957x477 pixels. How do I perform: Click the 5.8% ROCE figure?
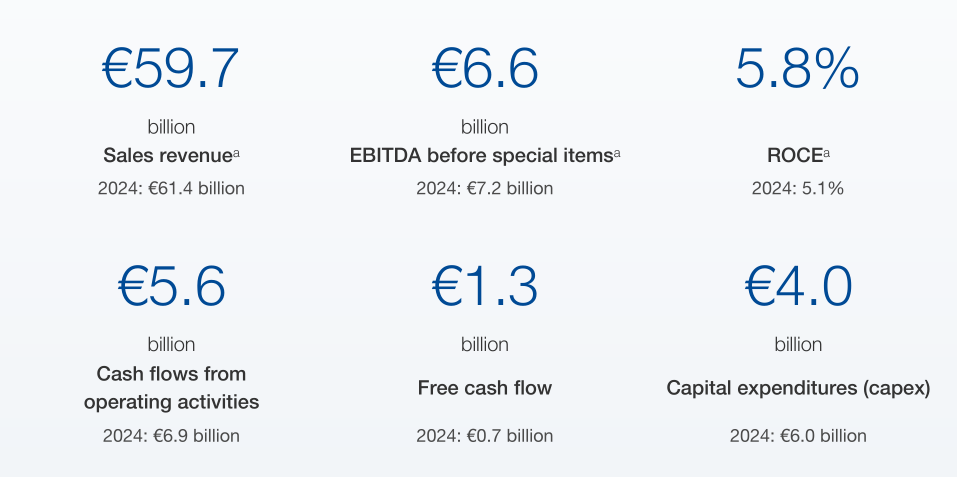(x=797, y=68)
